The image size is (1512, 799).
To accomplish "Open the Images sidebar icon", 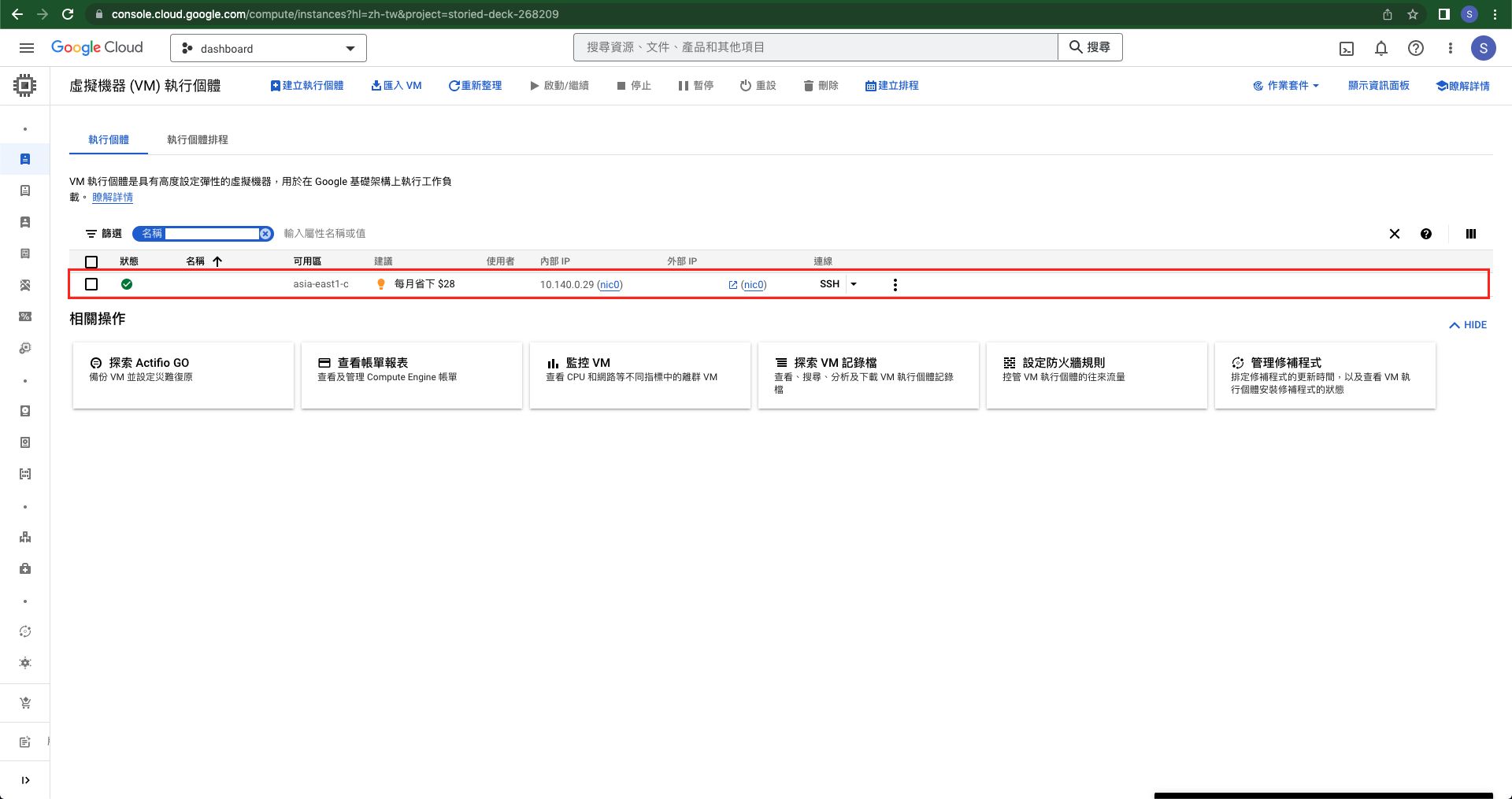I will (x=25, y=474).
